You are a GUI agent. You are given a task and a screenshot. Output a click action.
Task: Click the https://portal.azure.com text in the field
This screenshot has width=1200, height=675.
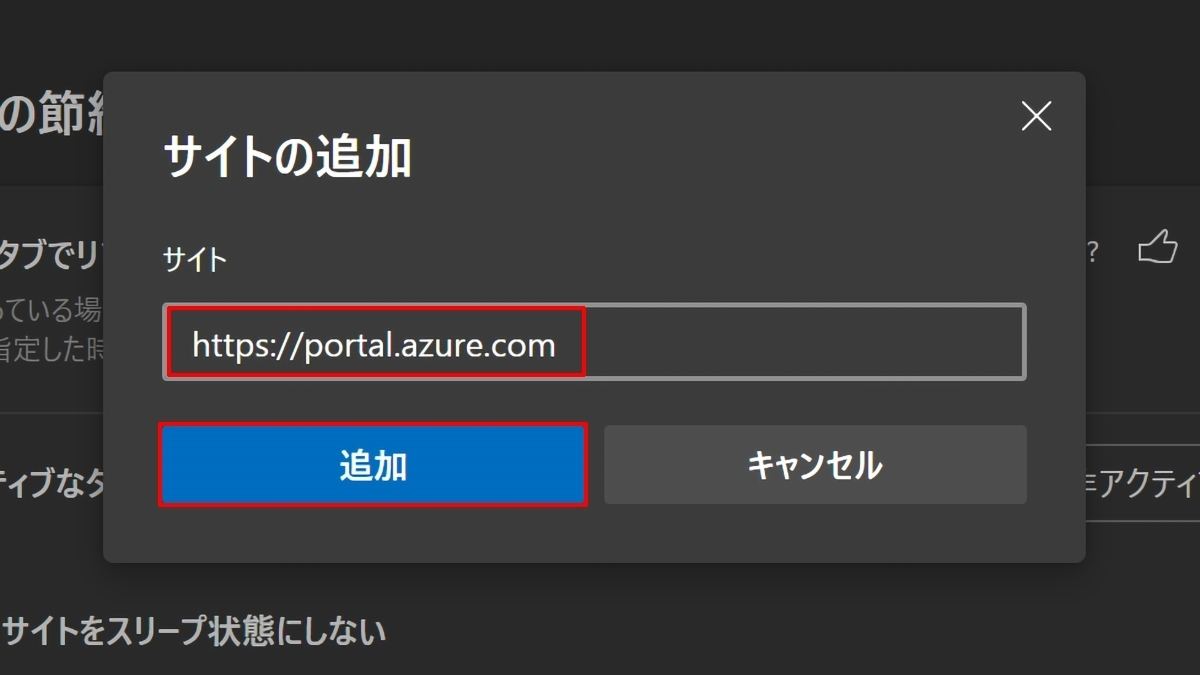373,345
